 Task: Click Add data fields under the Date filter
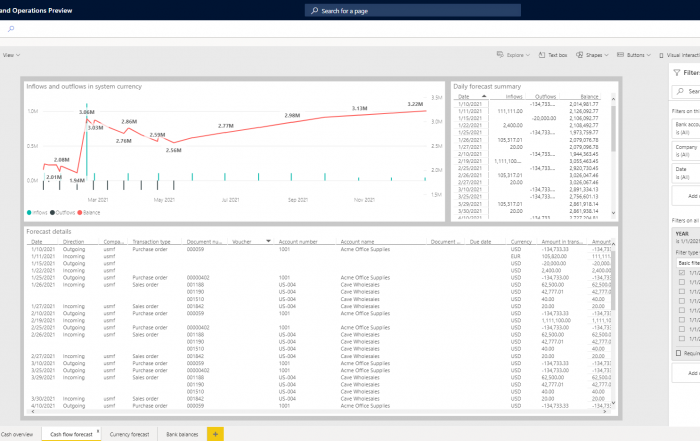686,196
